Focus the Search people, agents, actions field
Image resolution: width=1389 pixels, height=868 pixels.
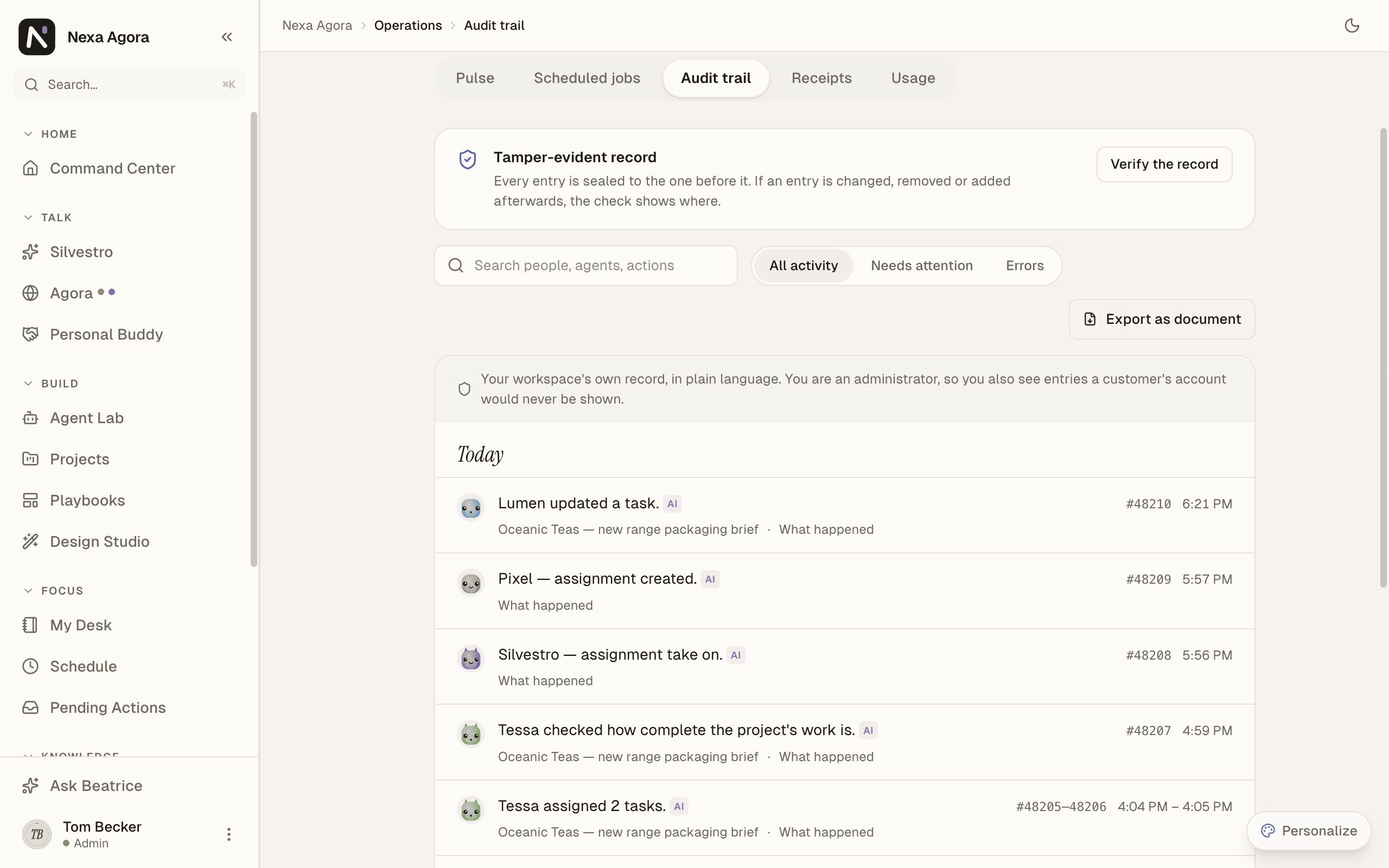(585, 266)
